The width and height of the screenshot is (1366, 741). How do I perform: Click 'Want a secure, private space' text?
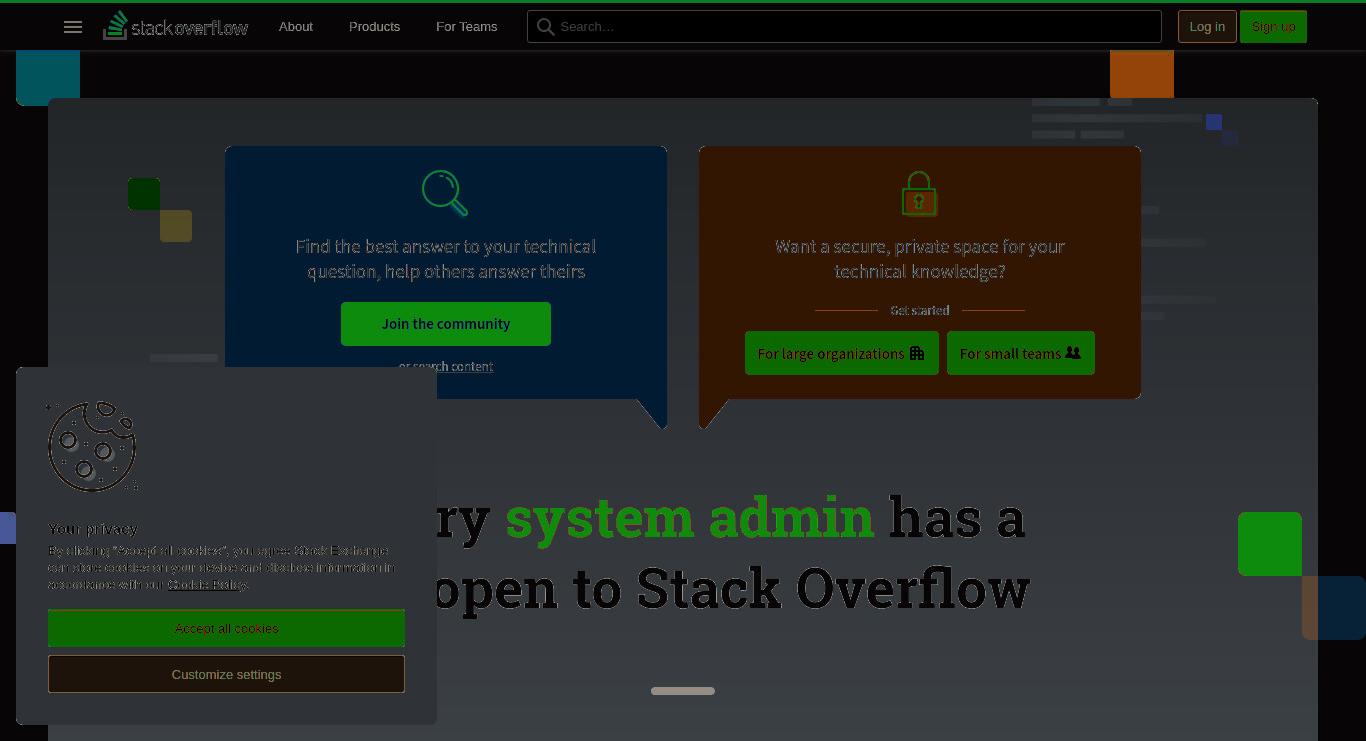pos(920,259)
